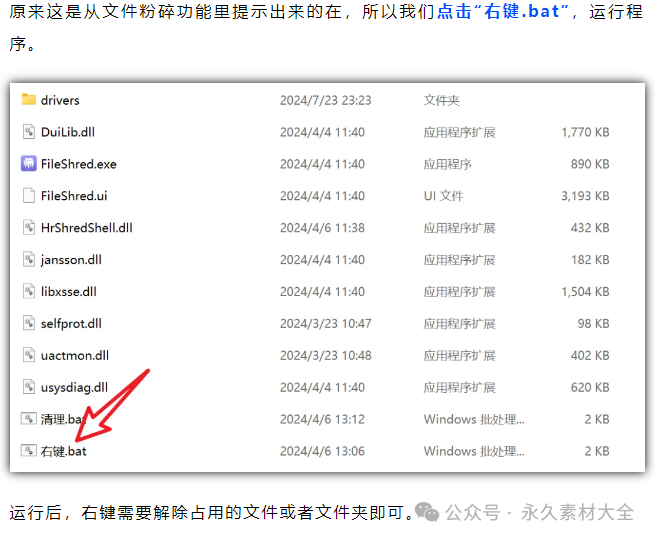
Task: Click the libxsse.dll file icon
Action: click(28, 291)
